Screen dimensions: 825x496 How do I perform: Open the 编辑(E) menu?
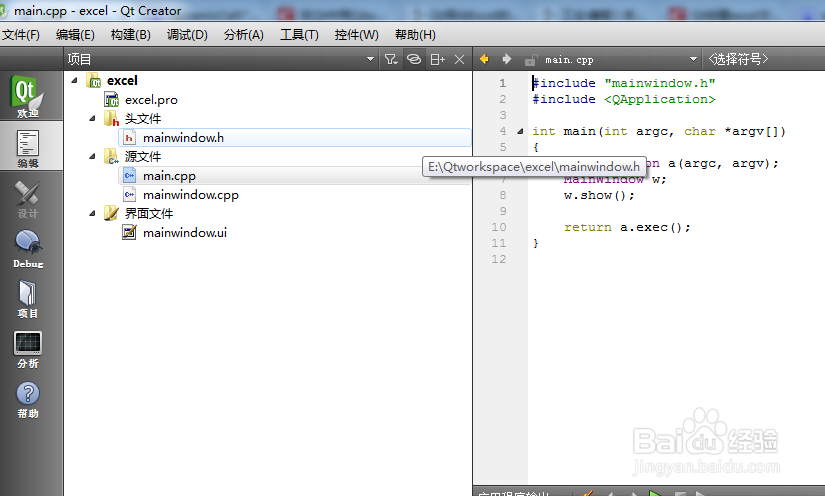pos(75,35)
